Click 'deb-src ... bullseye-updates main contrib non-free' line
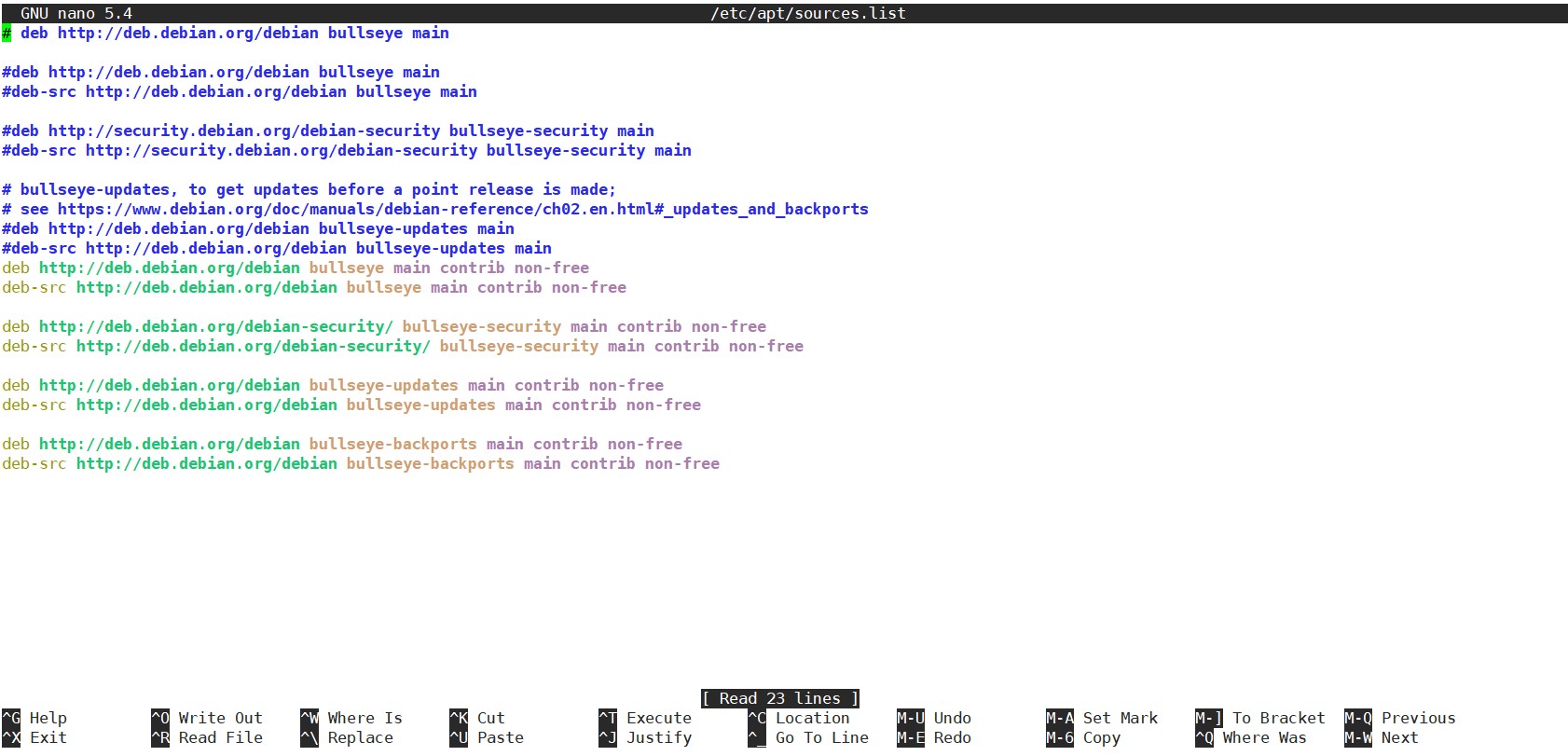The image size is (1568, 756). pyautogui.click(x=351, y=405)
